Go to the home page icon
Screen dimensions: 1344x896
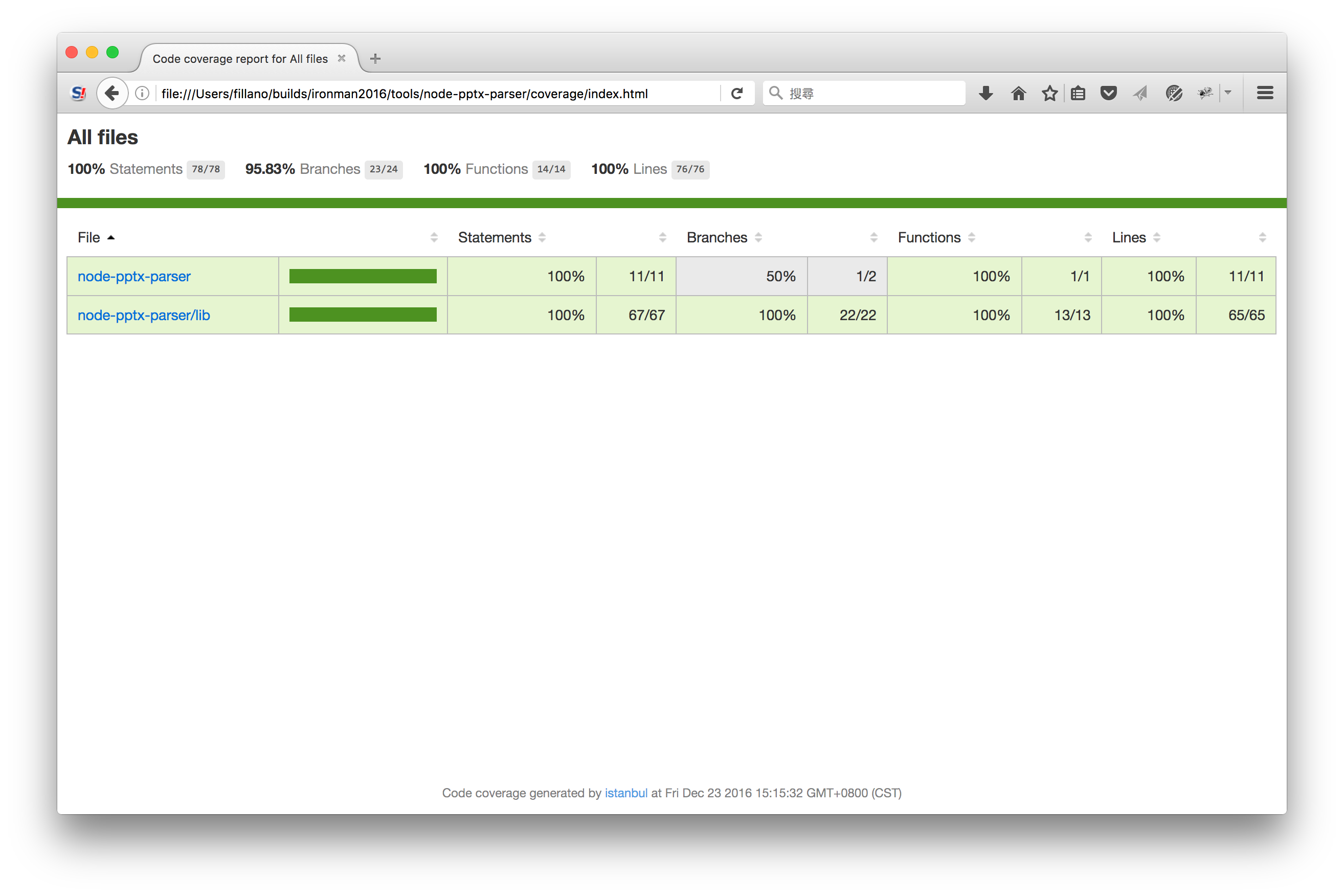pos(1018,93)
